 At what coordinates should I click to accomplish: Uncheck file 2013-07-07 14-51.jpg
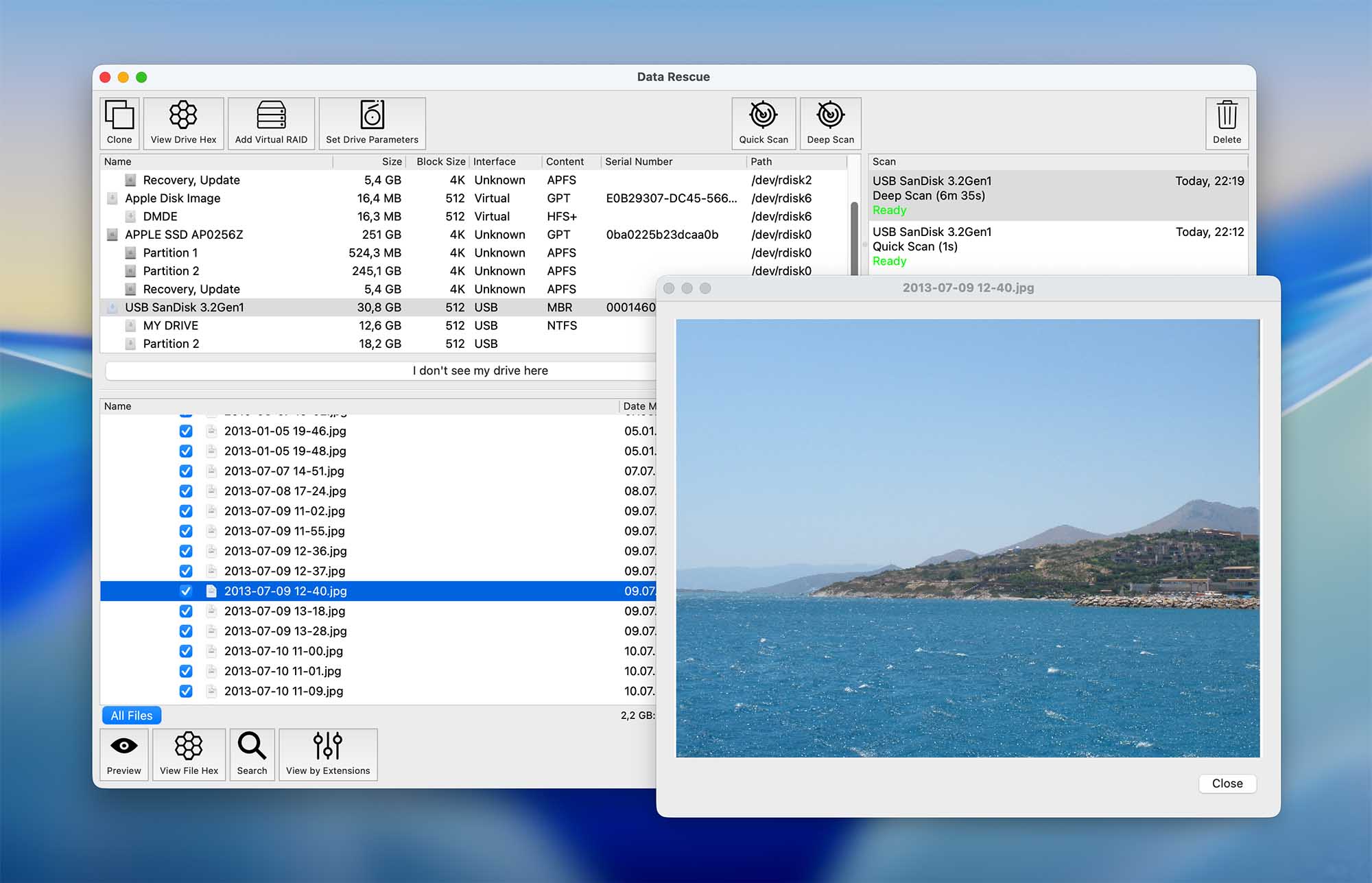pyautogui.click(x=186, y=471)
